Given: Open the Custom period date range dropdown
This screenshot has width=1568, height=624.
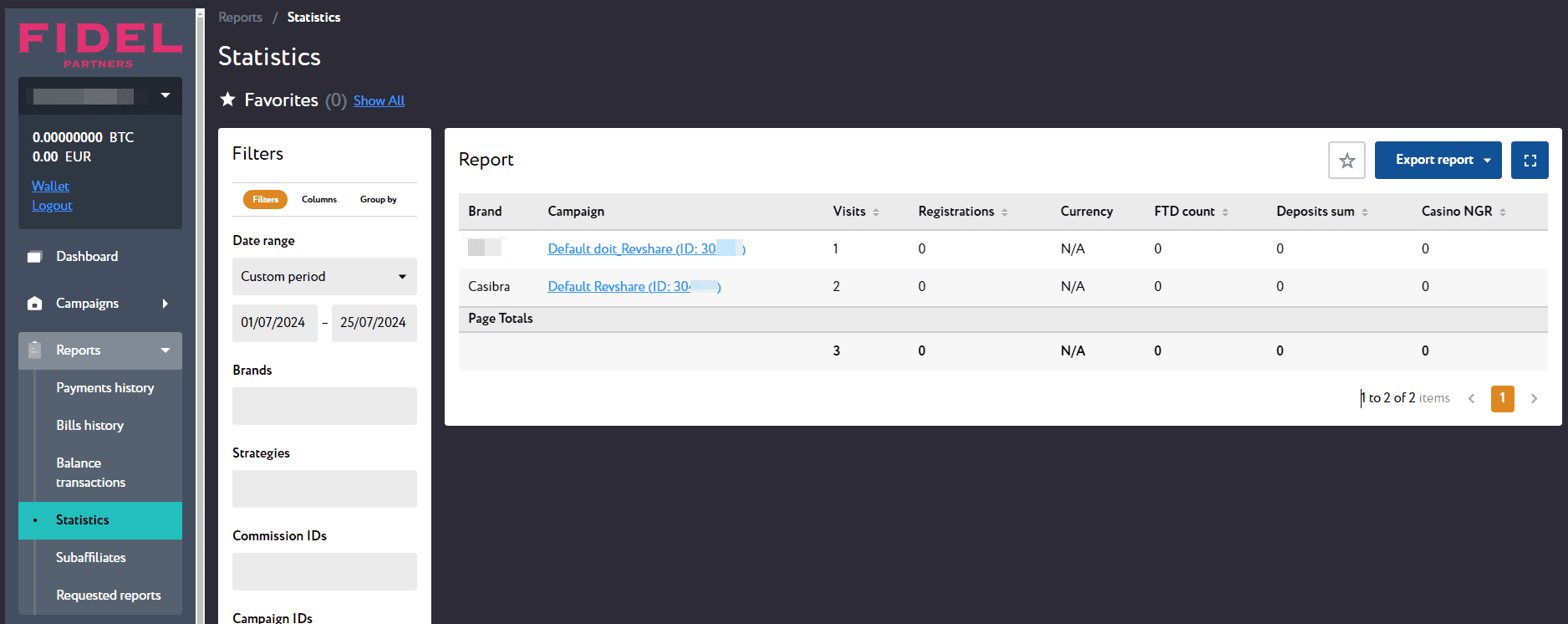Looking at the screenshot, I should (x=324, y=277).
